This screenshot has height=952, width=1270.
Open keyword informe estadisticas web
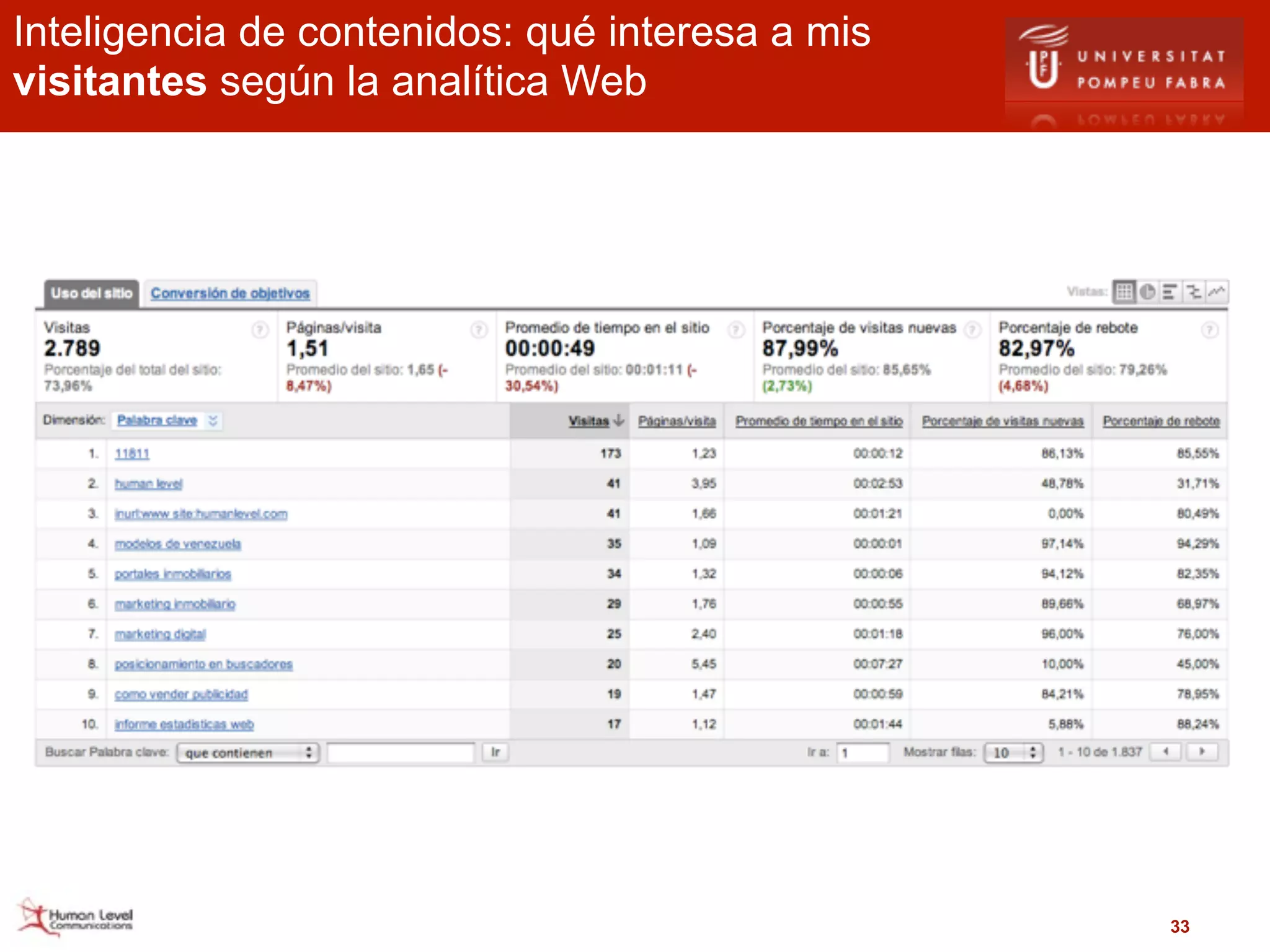[184, 724]
